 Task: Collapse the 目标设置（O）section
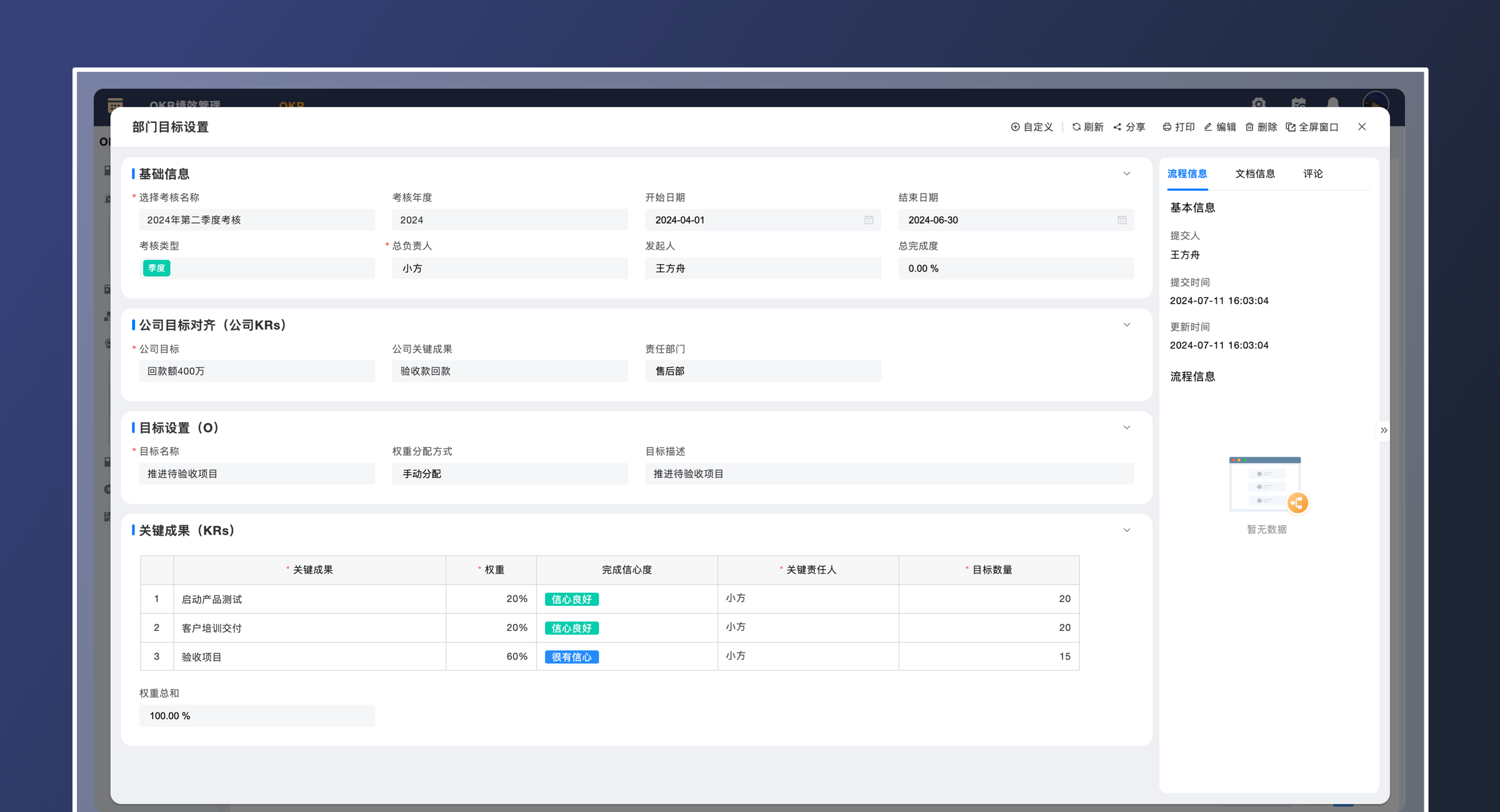point(1127,428)
